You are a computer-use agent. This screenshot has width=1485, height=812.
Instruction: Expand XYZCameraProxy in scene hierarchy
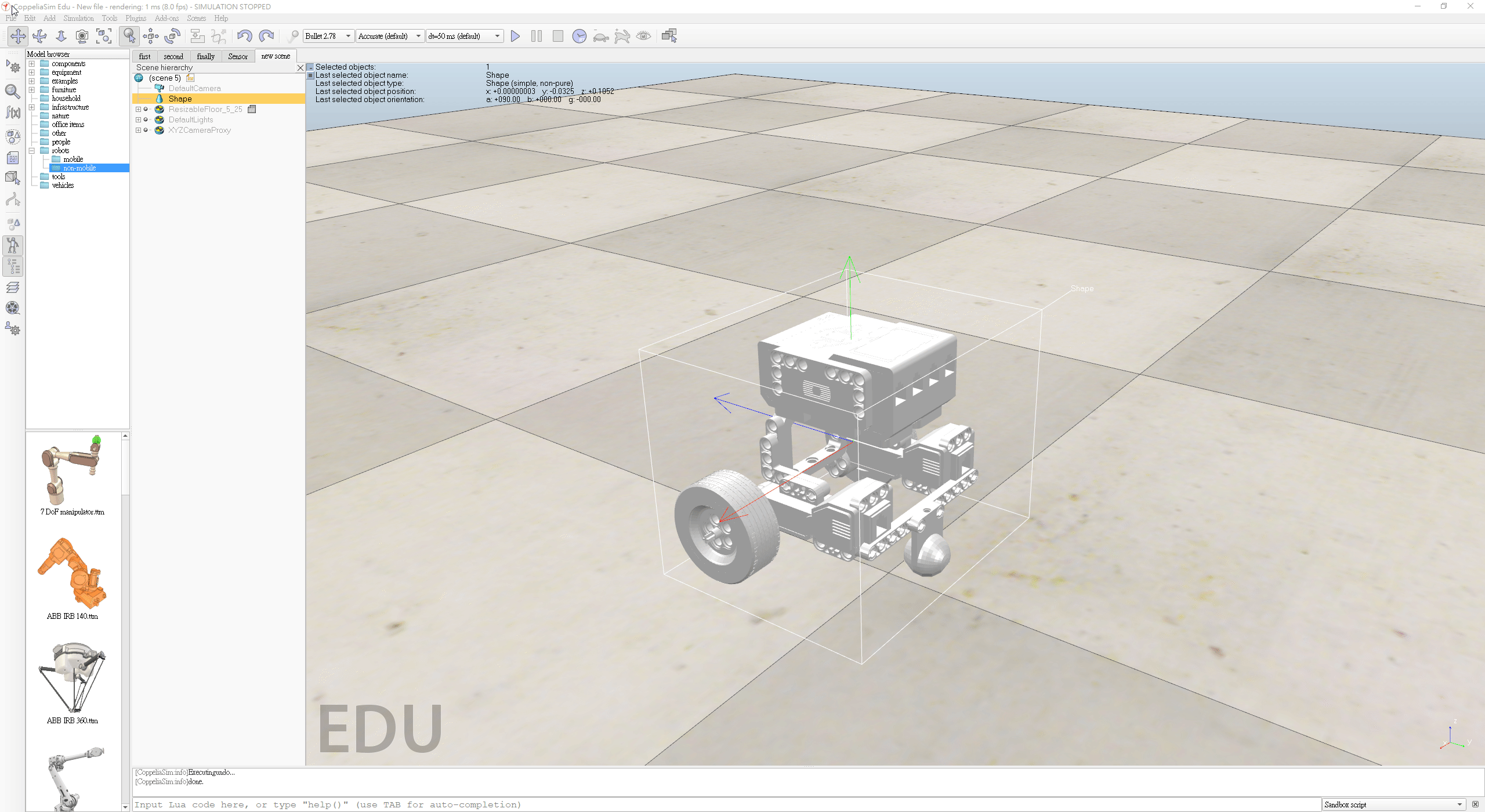[x=138, y=130]
